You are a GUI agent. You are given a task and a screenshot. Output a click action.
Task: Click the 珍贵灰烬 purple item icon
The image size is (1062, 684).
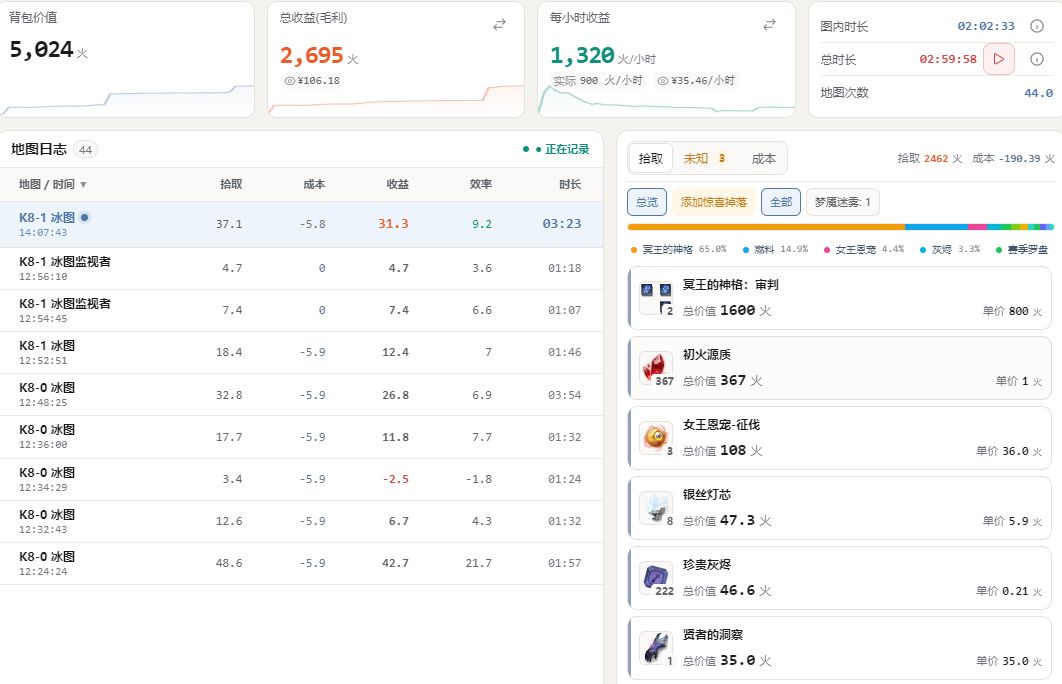coord(656,578)
